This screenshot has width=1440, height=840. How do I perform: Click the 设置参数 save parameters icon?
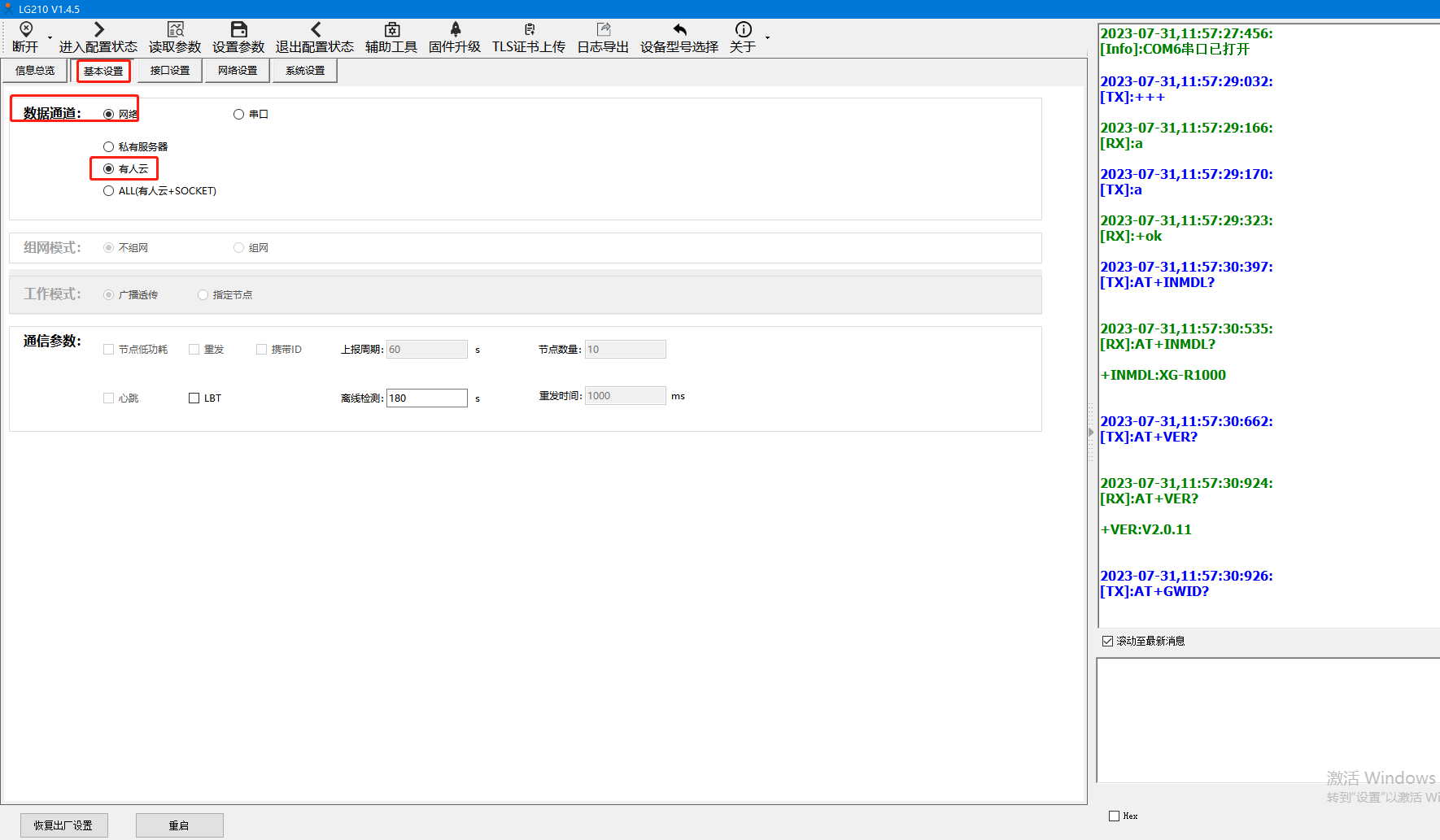pyautogui.click(x=238, y=30)
